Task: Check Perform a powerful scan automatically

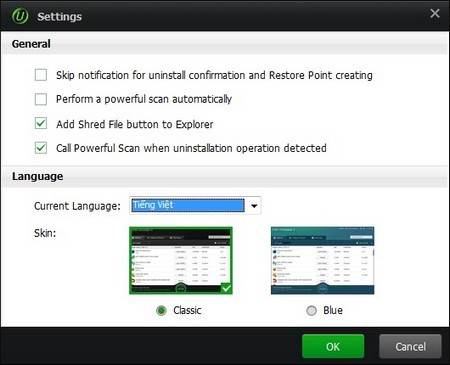Action: point(41,99)
